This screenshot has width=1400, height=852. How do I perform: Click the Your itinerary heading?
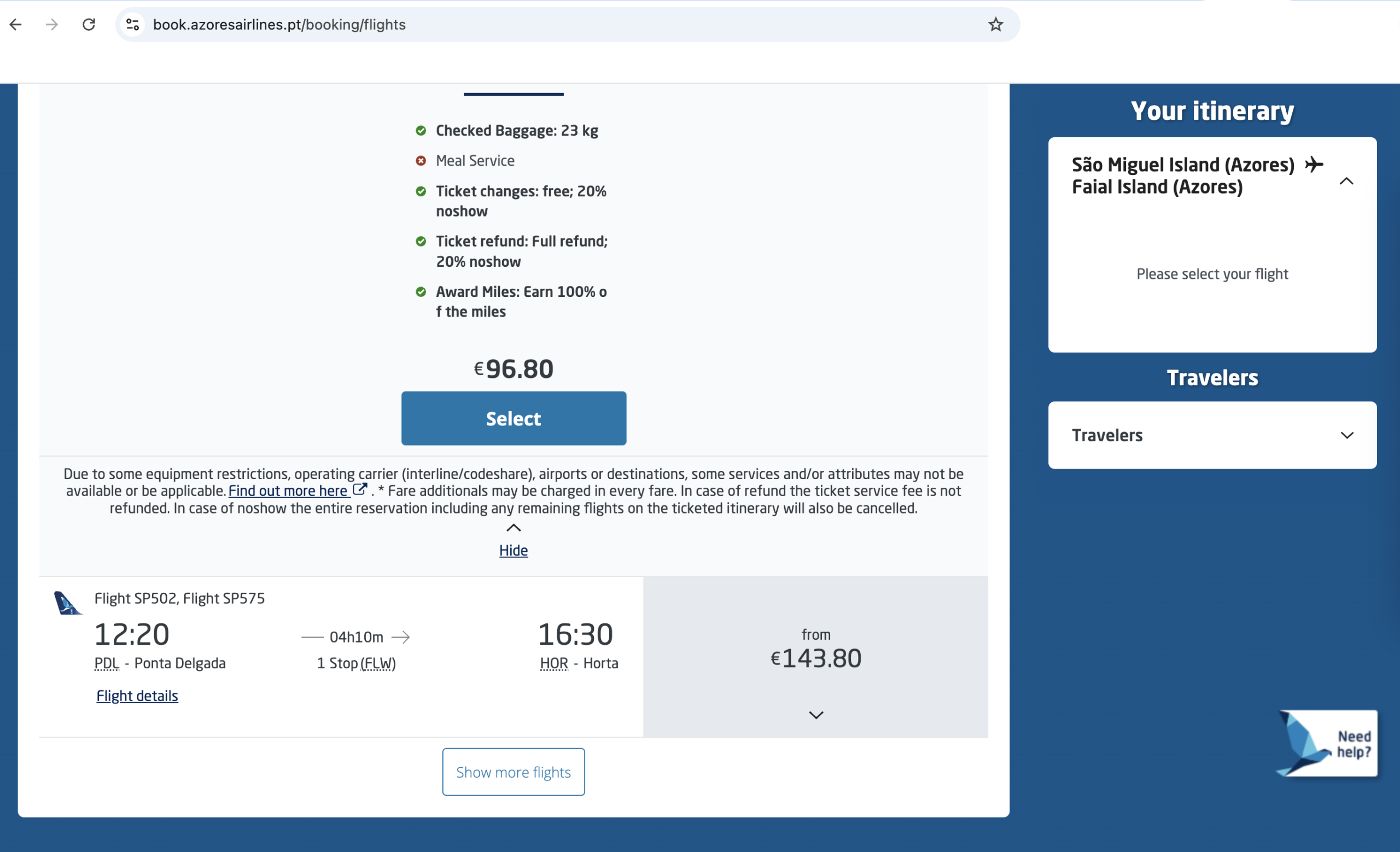[1212, 111]
